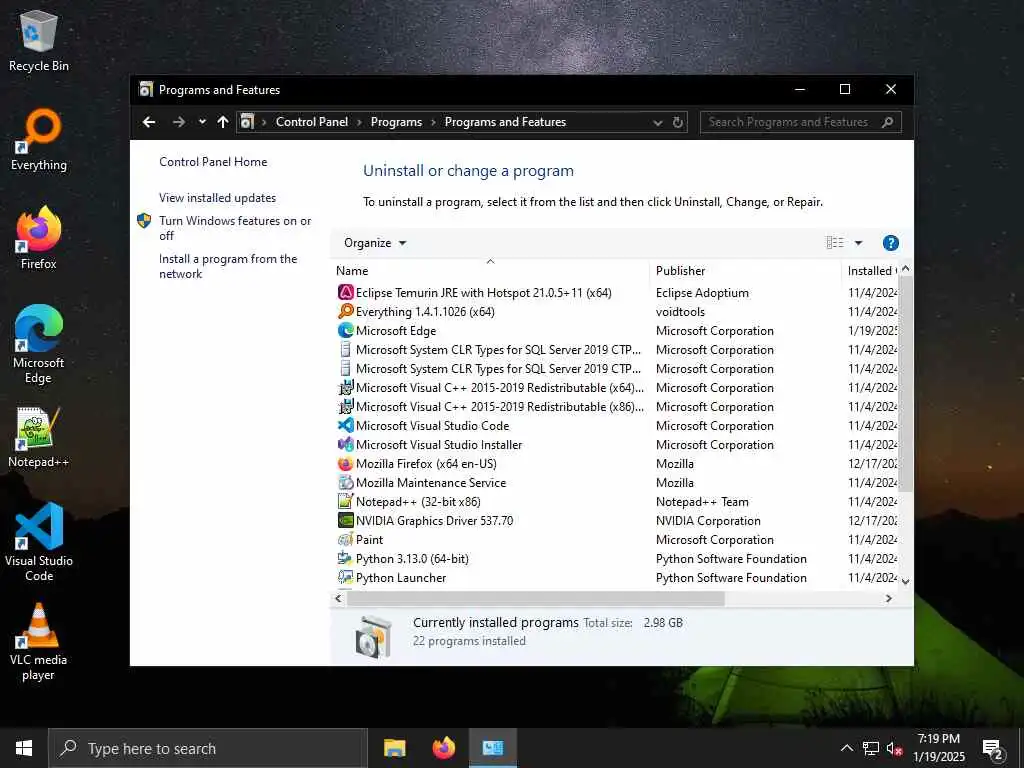Click the horizontal scrollbar thumb in the list
1024x768 pixels.
click(535, 598)
